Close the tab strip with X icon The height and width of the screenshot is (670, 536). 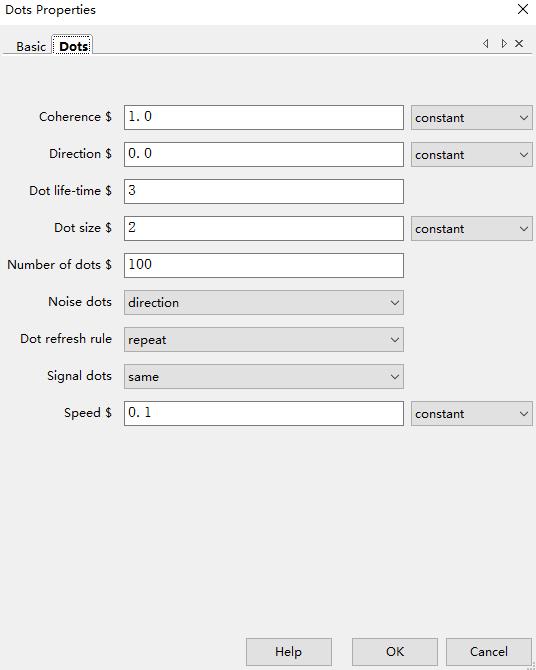point(519,44)
